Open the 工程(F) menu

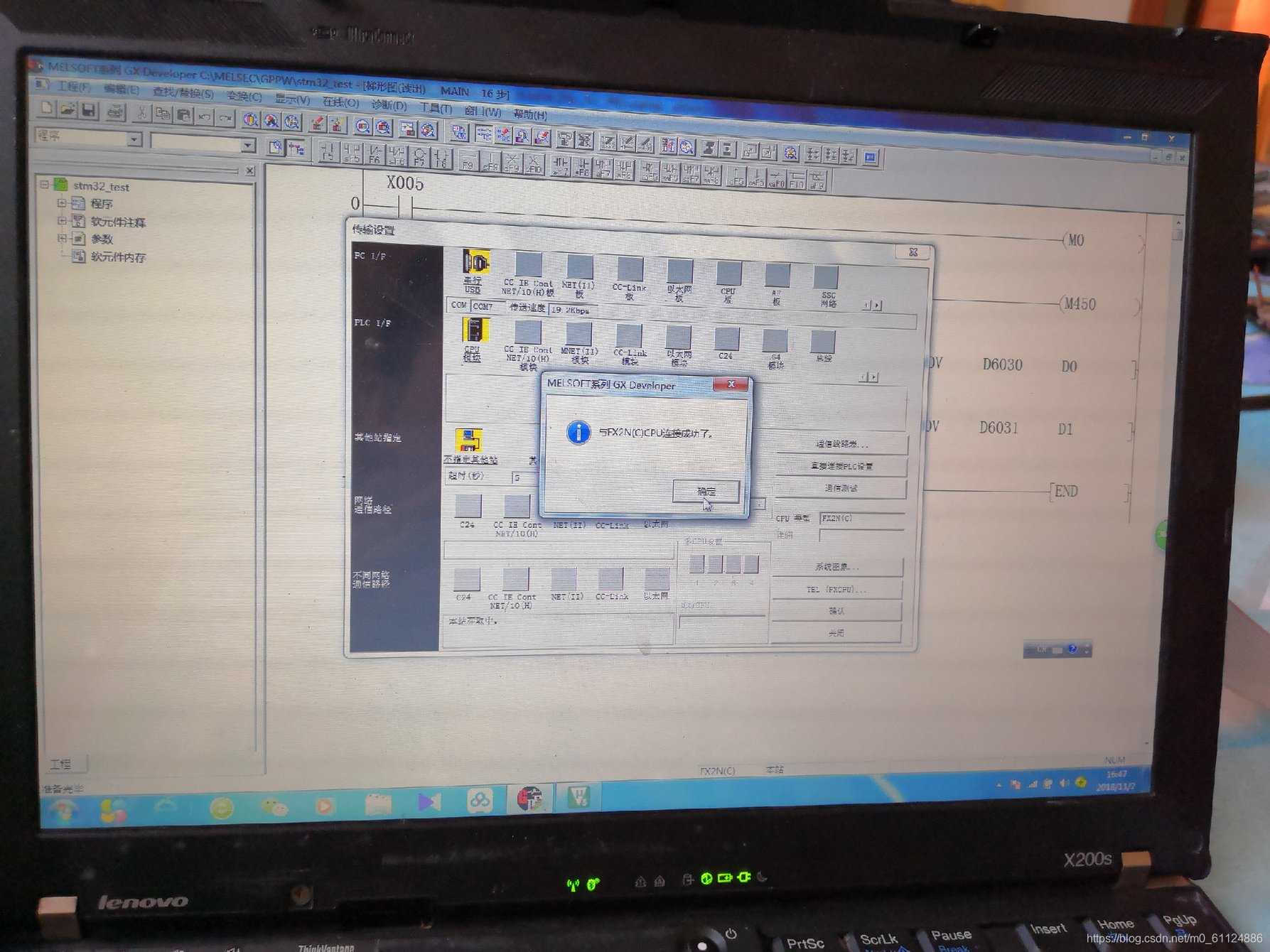pos(73,87)
